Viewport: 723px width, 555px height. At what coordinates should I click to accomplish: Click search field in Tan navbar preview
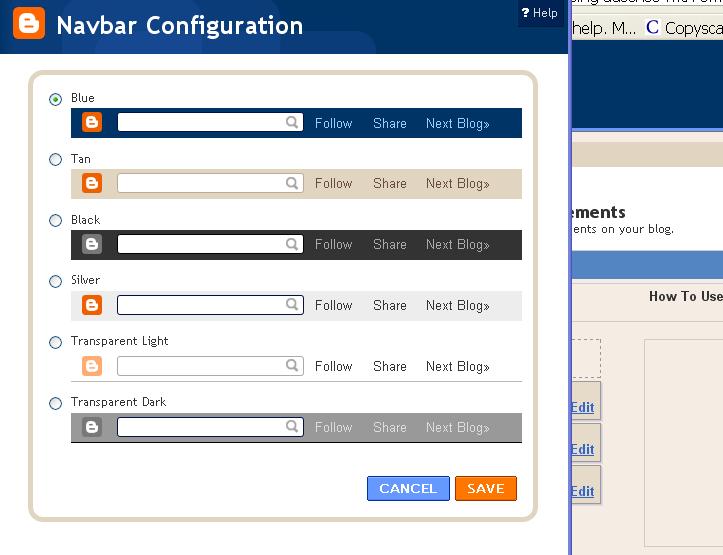[x=210, y=183]
